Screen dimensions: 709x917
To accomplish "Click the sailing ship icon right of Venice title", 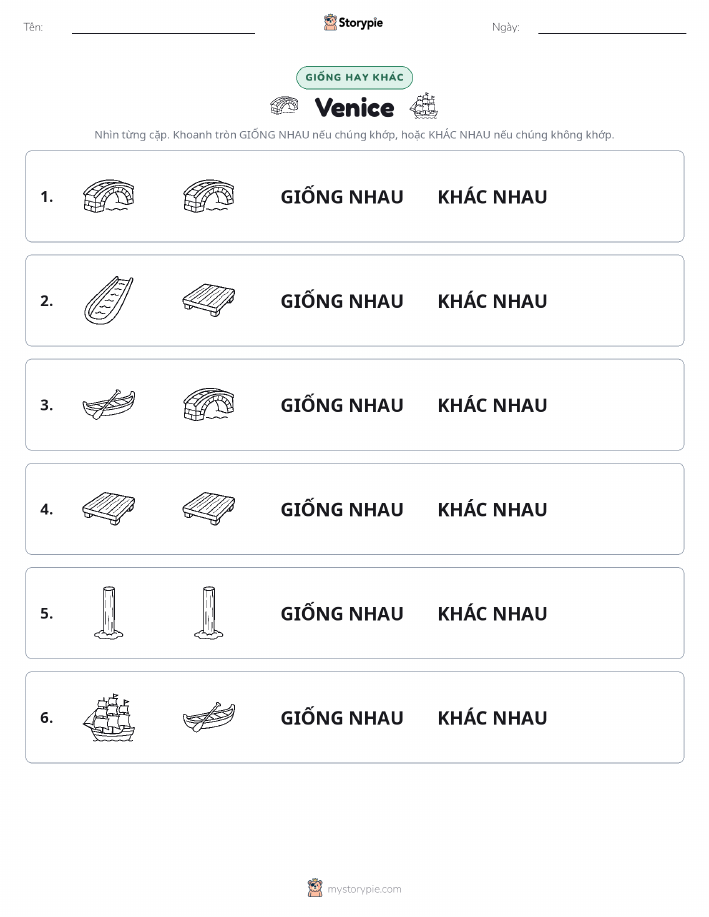I will tap(424, 106).
